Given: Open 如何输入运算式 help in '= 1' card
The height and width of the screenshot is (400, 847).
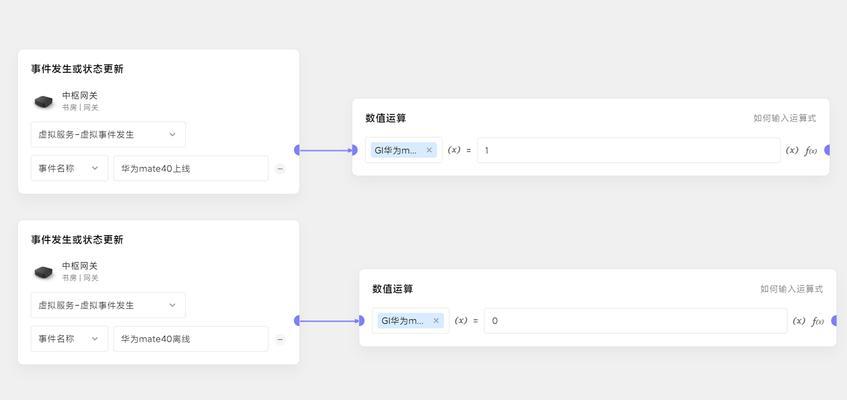Looking at the screenshot, I should pyautogui.click(x=784, y=118).
